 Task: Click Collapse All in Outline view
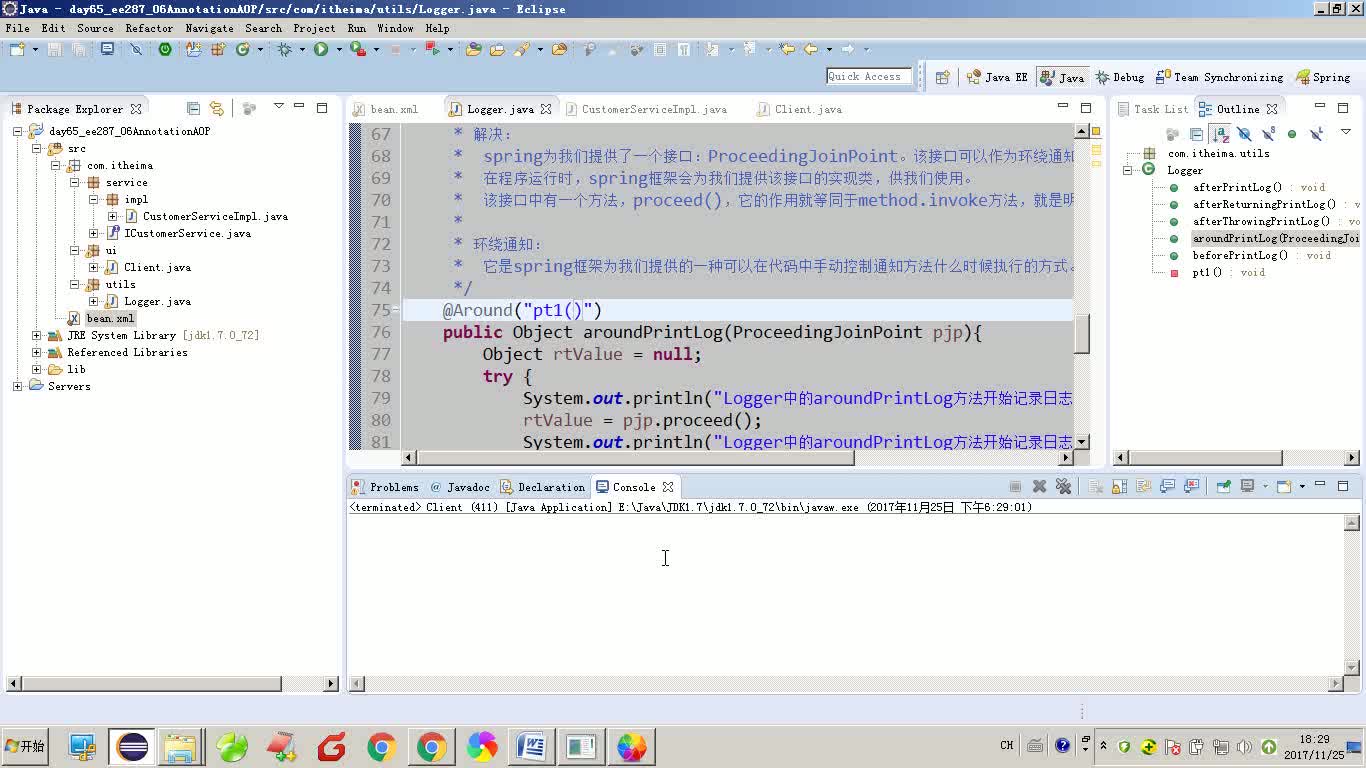coord(1196,134)
